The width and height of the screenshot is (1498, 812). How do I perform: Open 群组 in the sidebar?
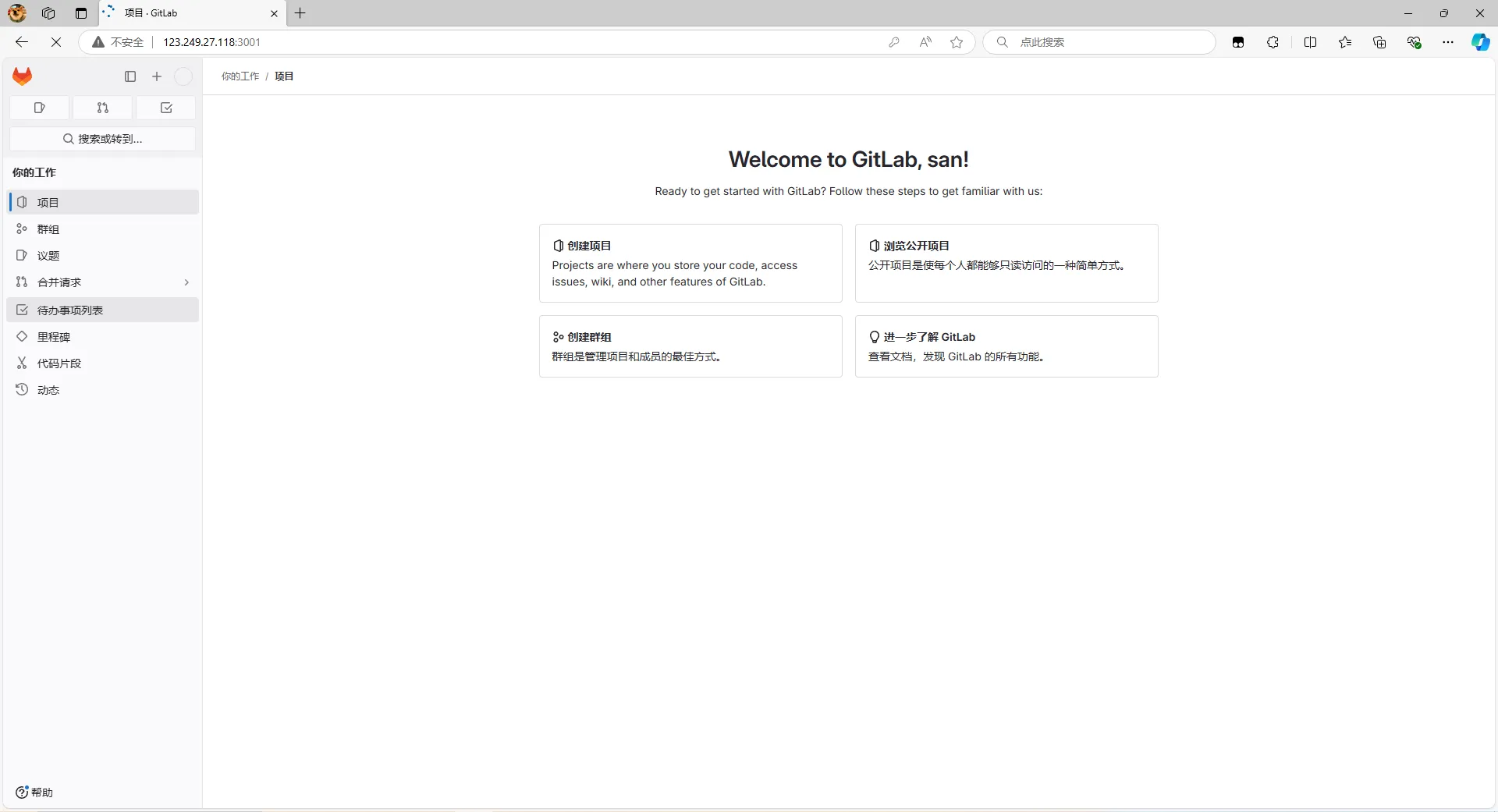pos(103,229)
